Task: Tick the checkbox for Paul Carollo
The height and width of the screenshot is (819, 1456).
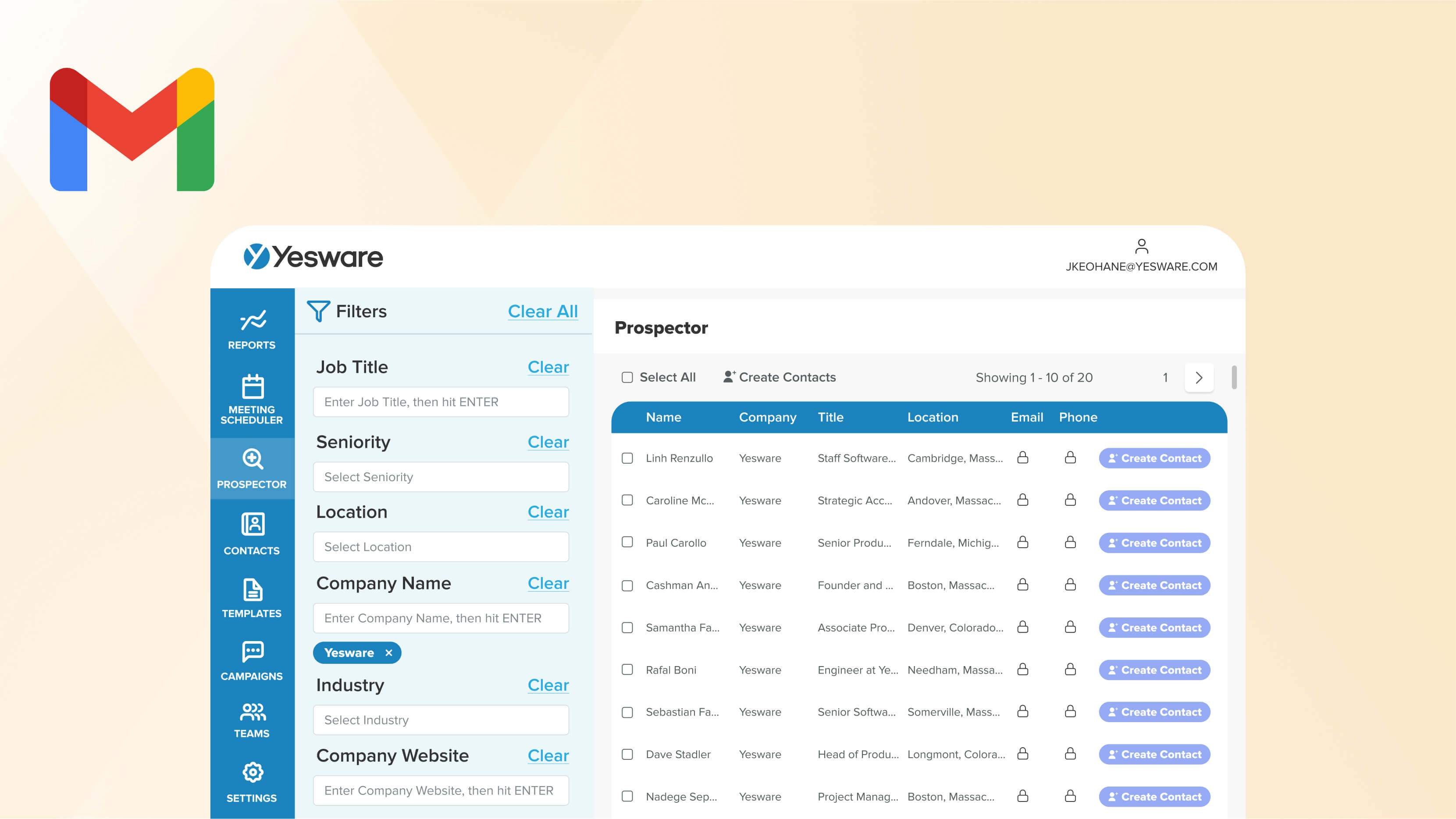Action: (627, 542)
